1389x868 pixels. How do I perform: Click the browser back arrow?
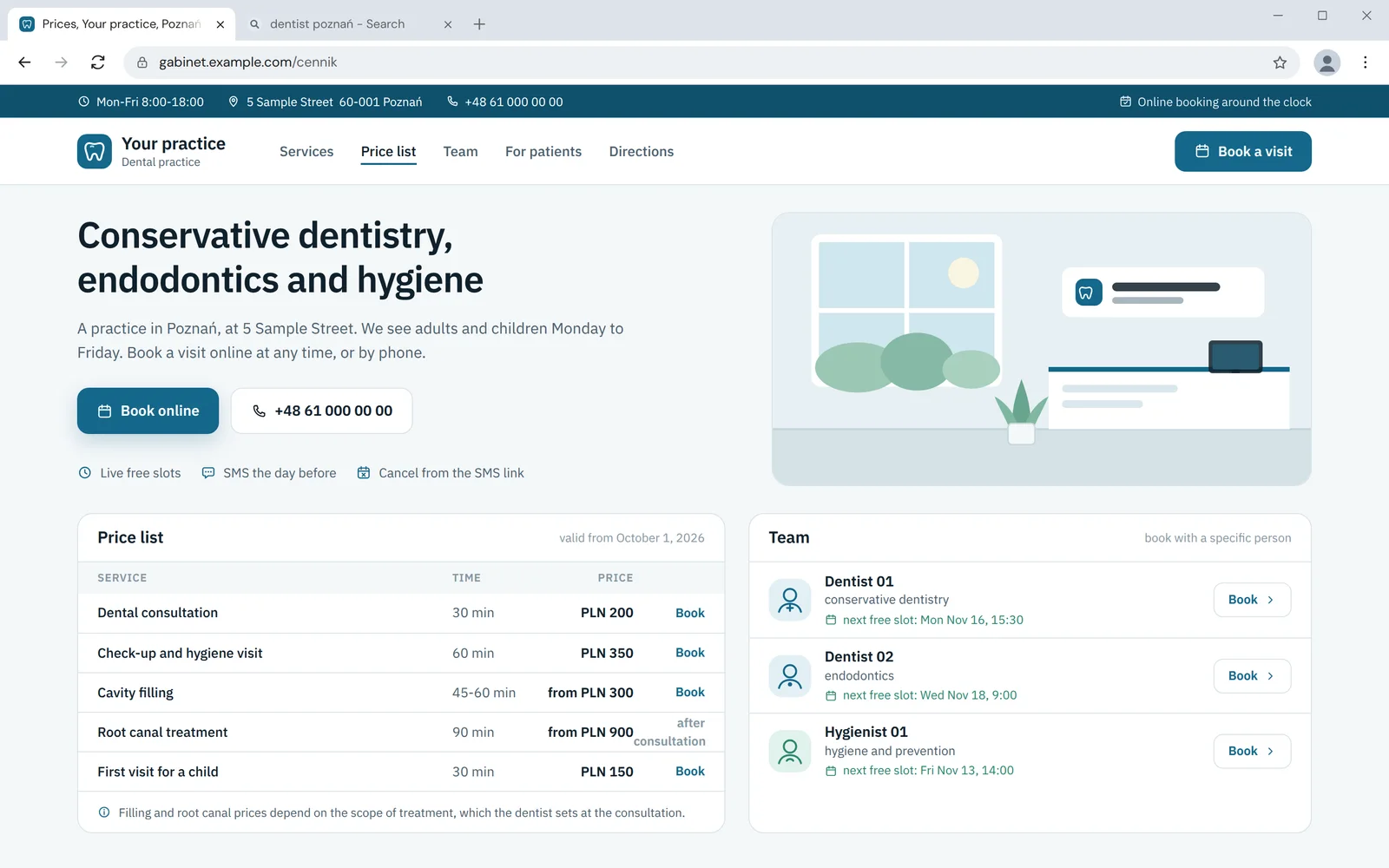coord(24,62)
